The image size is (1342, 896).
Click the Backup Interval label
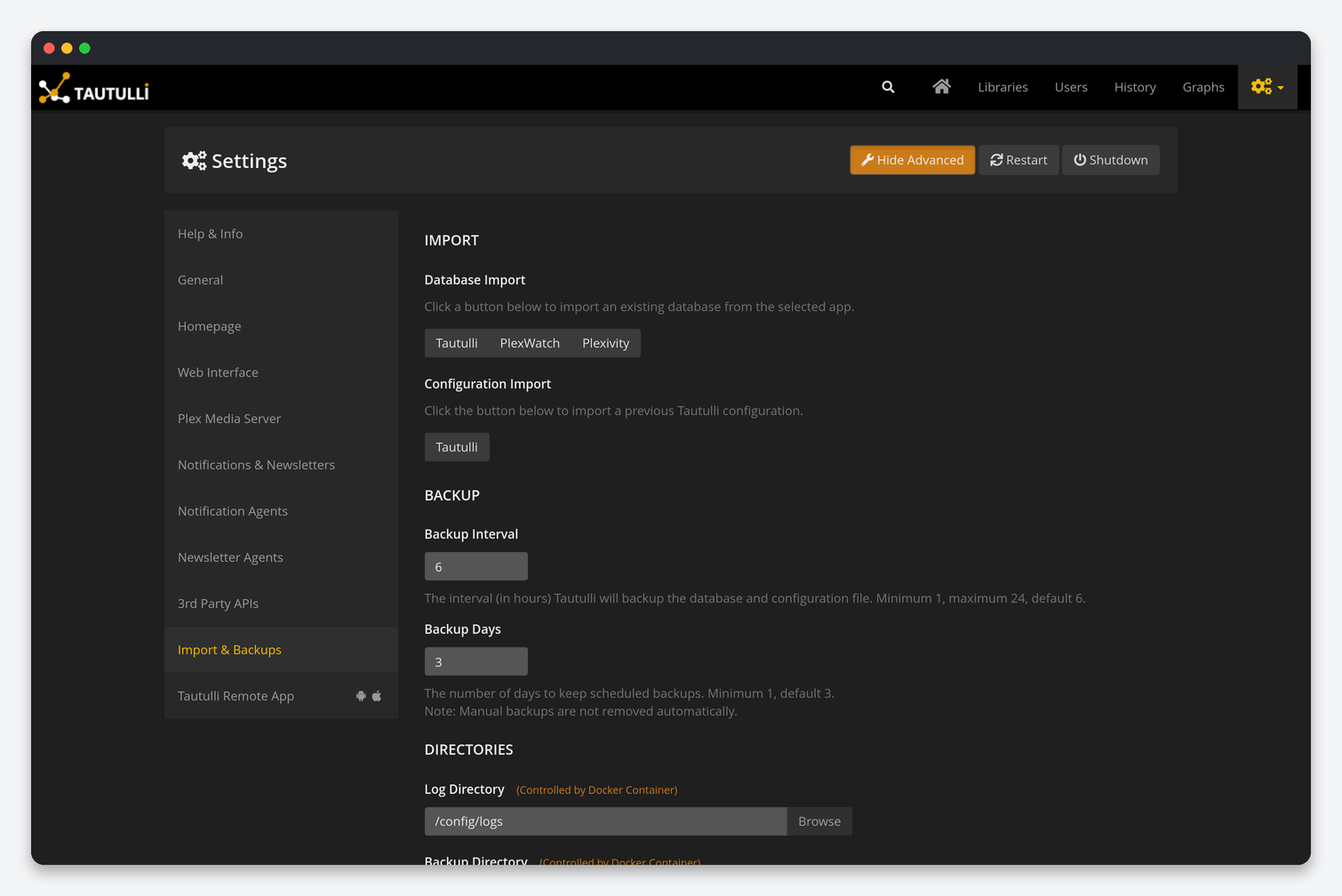tap(471, 534)
